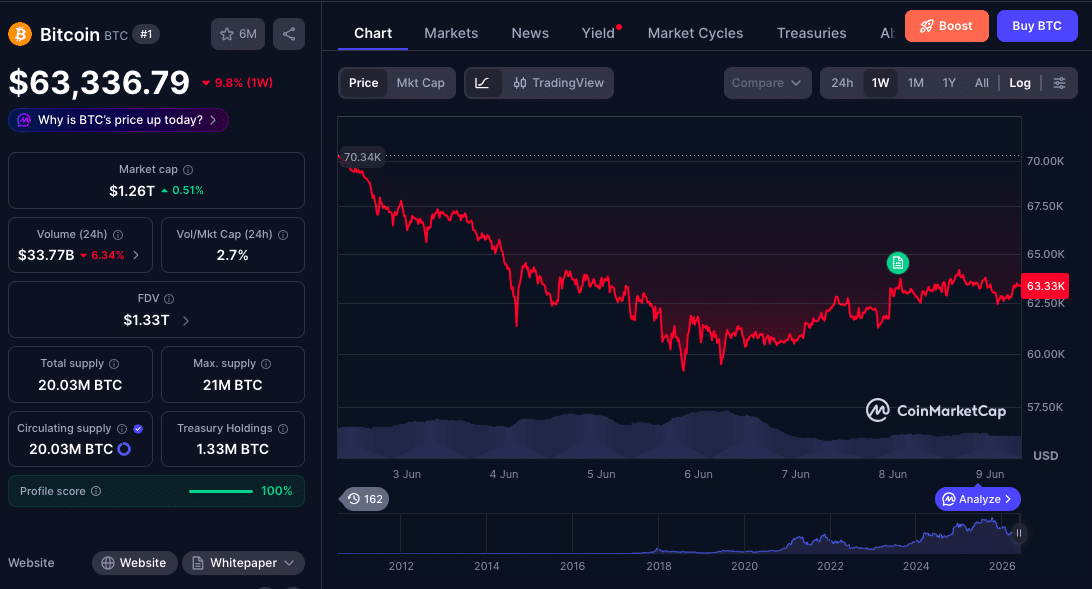Select the 1W time range
This screenshot has height=589, width=1092.
(x=880, y=83)
